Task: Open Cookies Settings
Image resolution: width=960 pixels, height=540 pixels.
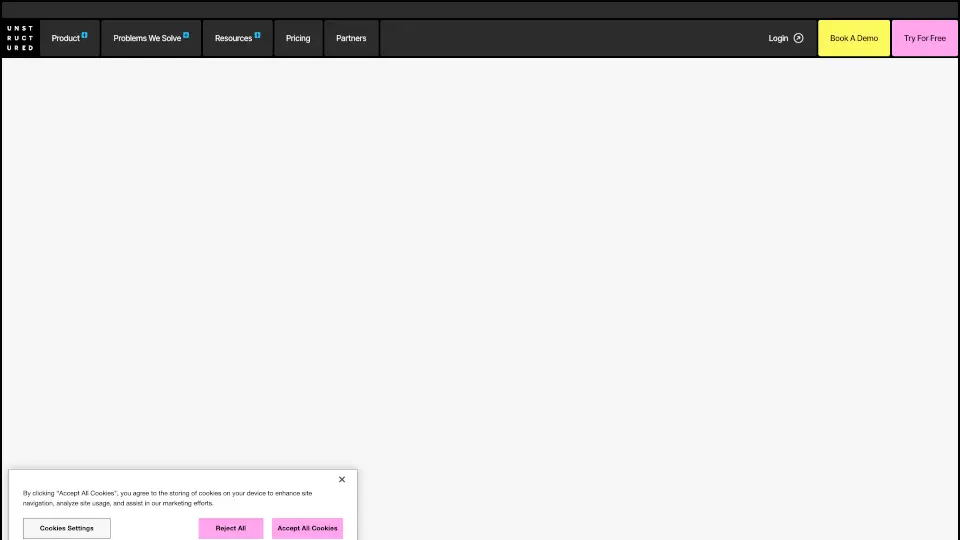Action: click(67, 528)
